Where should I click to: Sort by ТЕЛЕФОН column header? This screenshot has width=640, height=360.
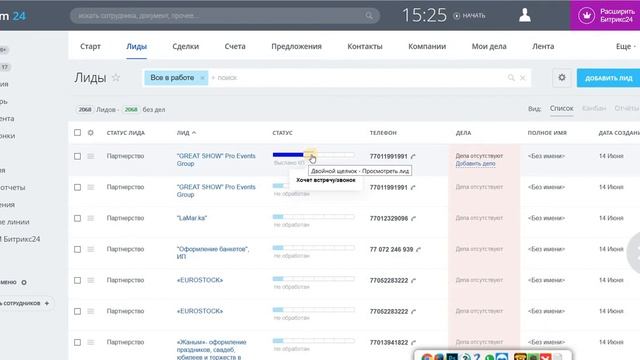[x=383, y=133]
